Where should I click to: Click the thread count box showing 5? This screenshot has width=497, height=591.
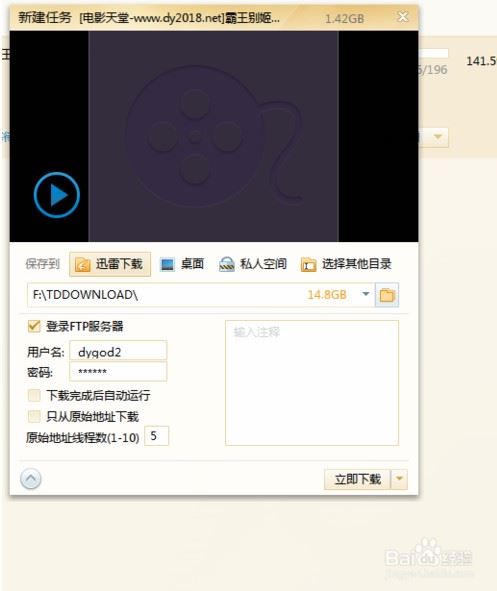coord(157,436)
